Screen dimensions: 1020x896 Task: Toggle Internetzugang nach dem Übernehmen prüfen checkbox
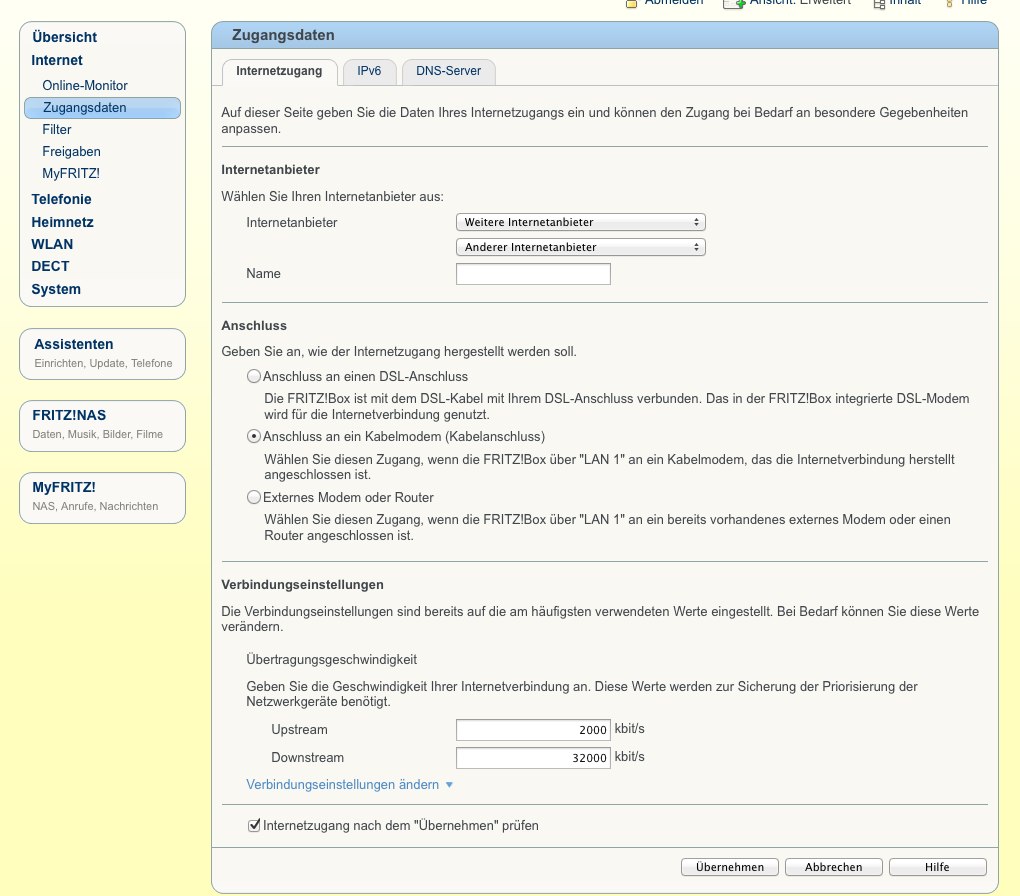click(x=254, y=826)
